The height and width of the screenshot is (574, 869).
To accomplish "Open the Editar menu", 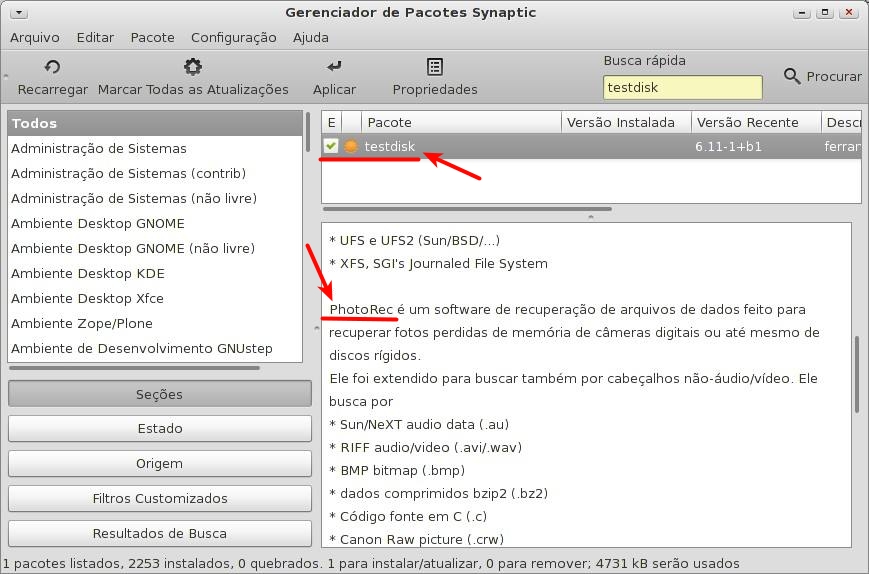I will pos(95,38).
